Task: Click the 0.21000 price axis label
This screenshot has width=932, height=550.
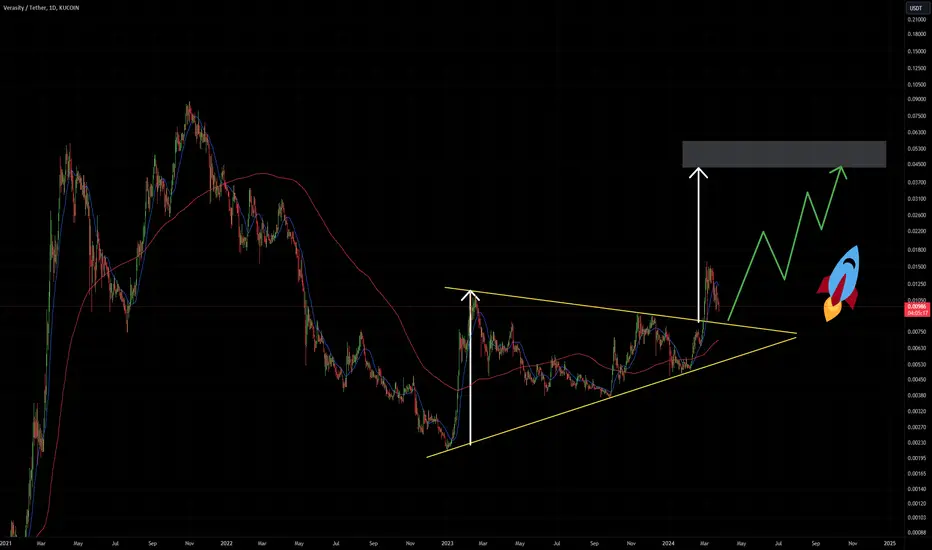Action: [917, 20]
